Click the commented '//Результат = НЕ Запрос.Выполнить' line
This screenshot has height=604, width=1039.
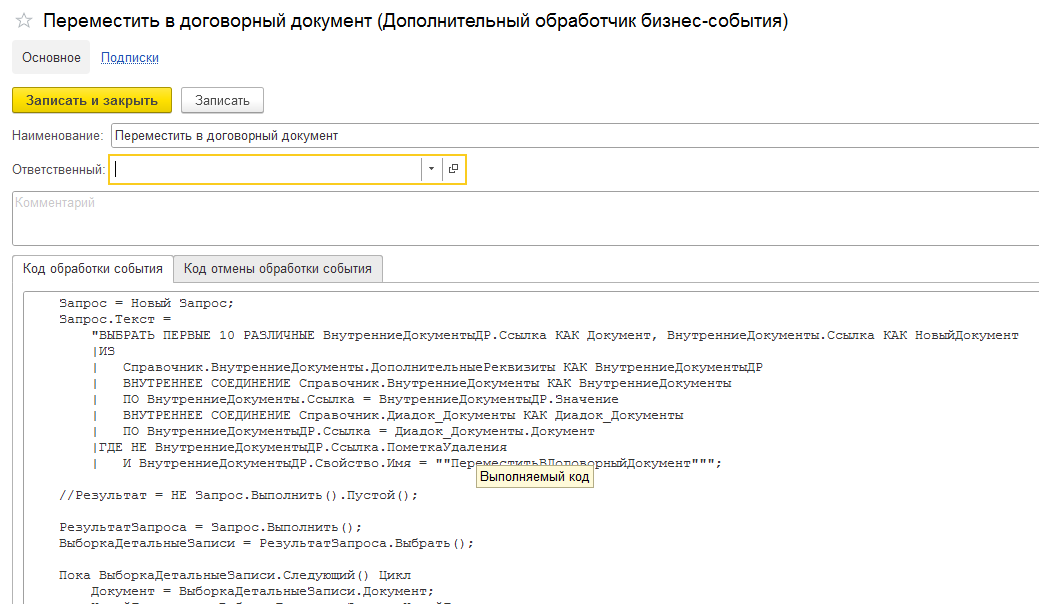click(x=239, y=495)
